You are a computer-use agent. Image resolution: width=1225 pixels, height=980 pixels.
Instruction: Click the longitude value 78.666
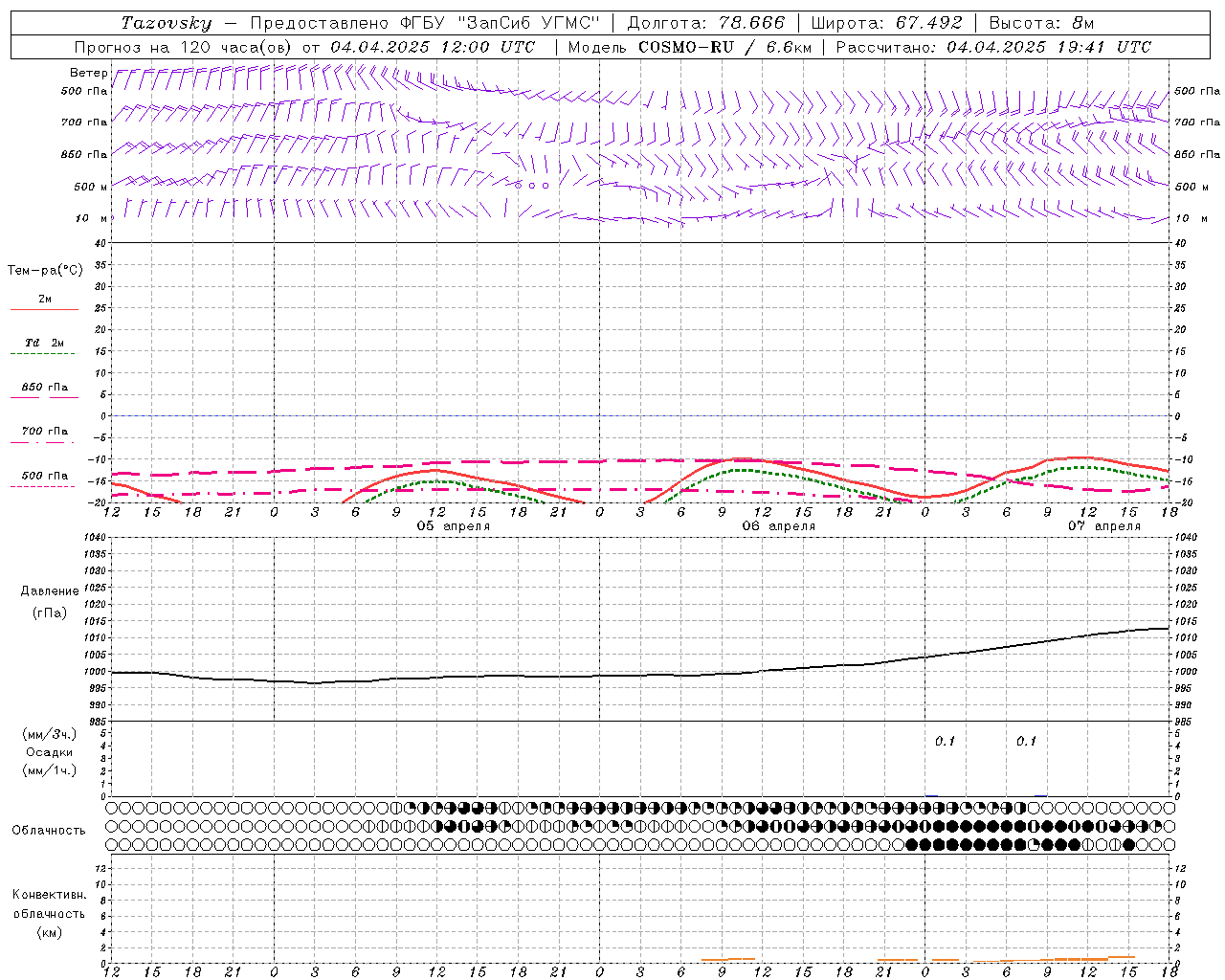[x=752, y=23]
